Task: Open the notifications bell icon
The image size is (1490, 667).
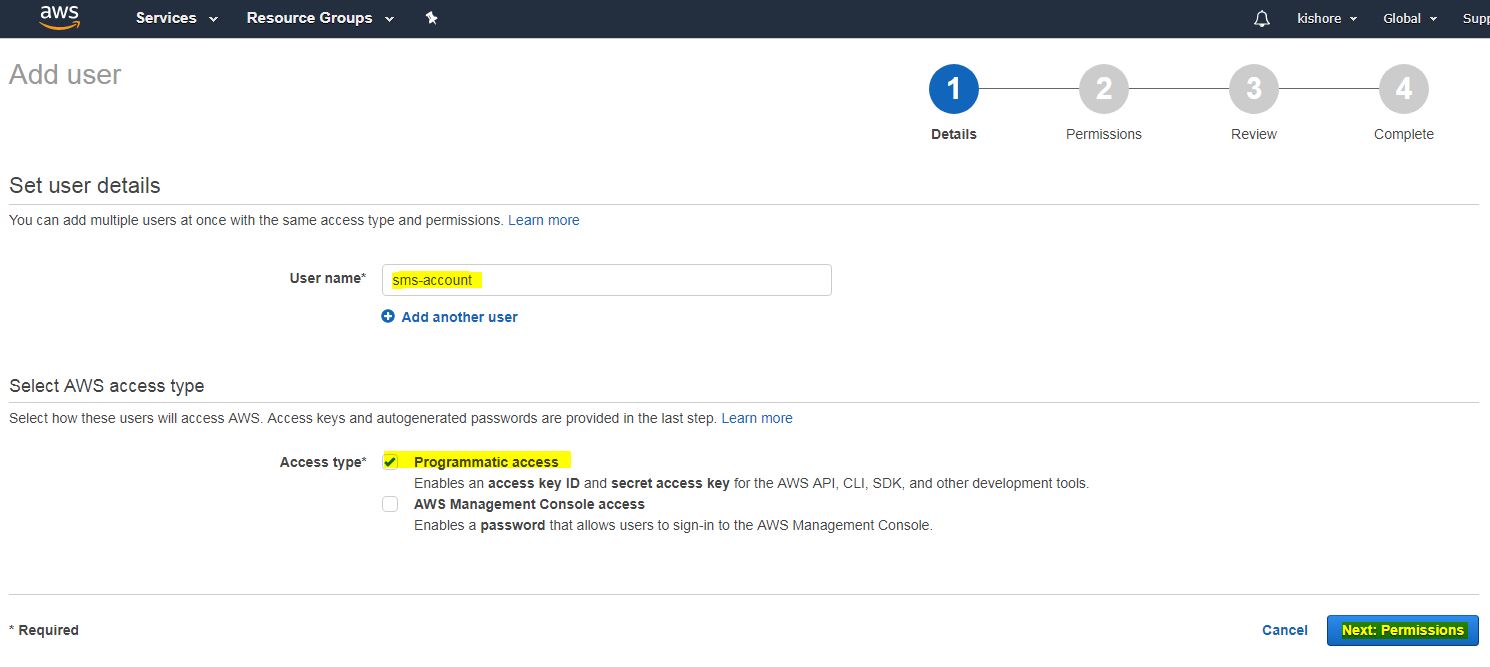Action: [1262, 19]
